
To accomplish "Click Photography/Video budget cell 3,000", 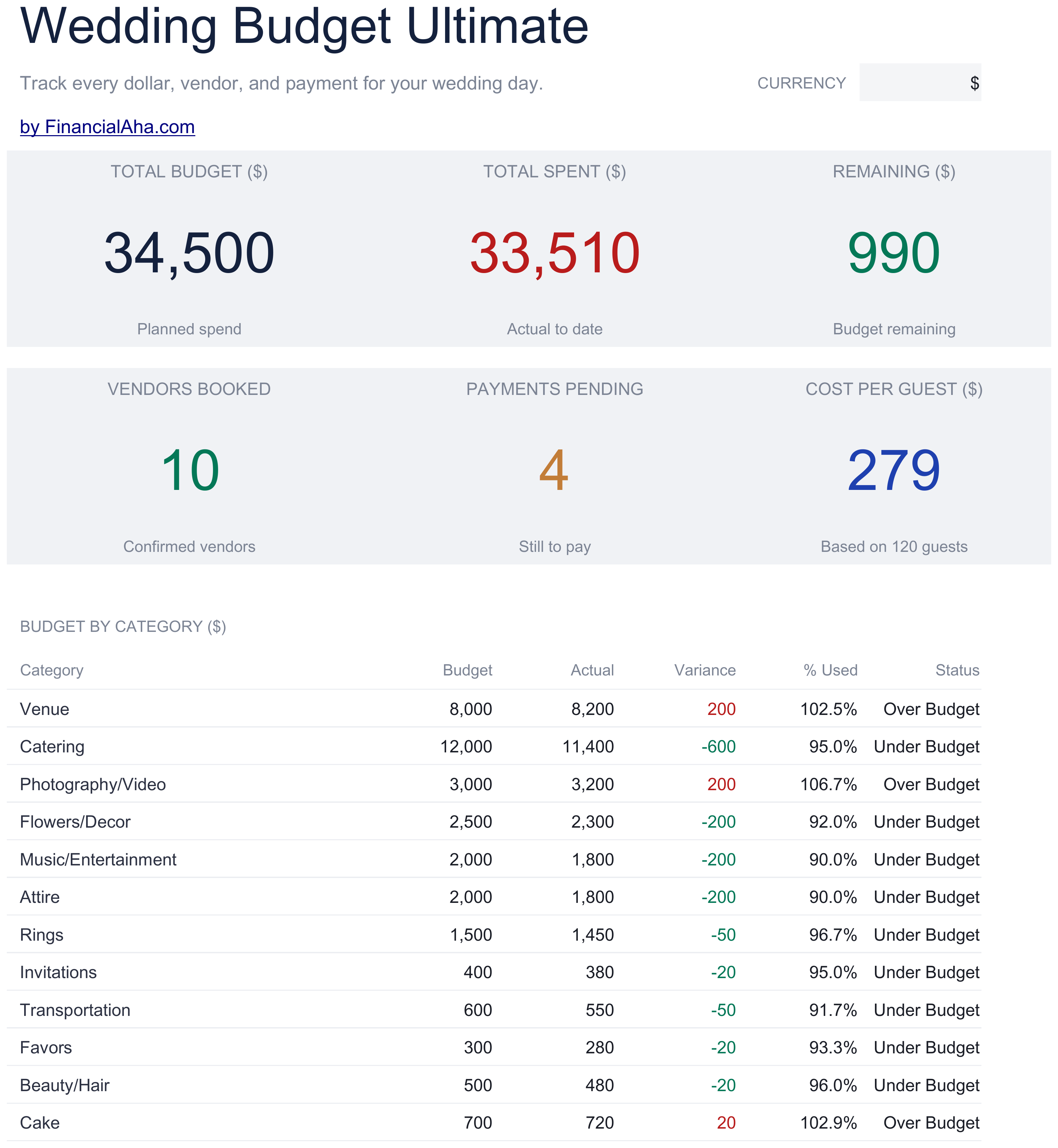I will tap(471, 784).
